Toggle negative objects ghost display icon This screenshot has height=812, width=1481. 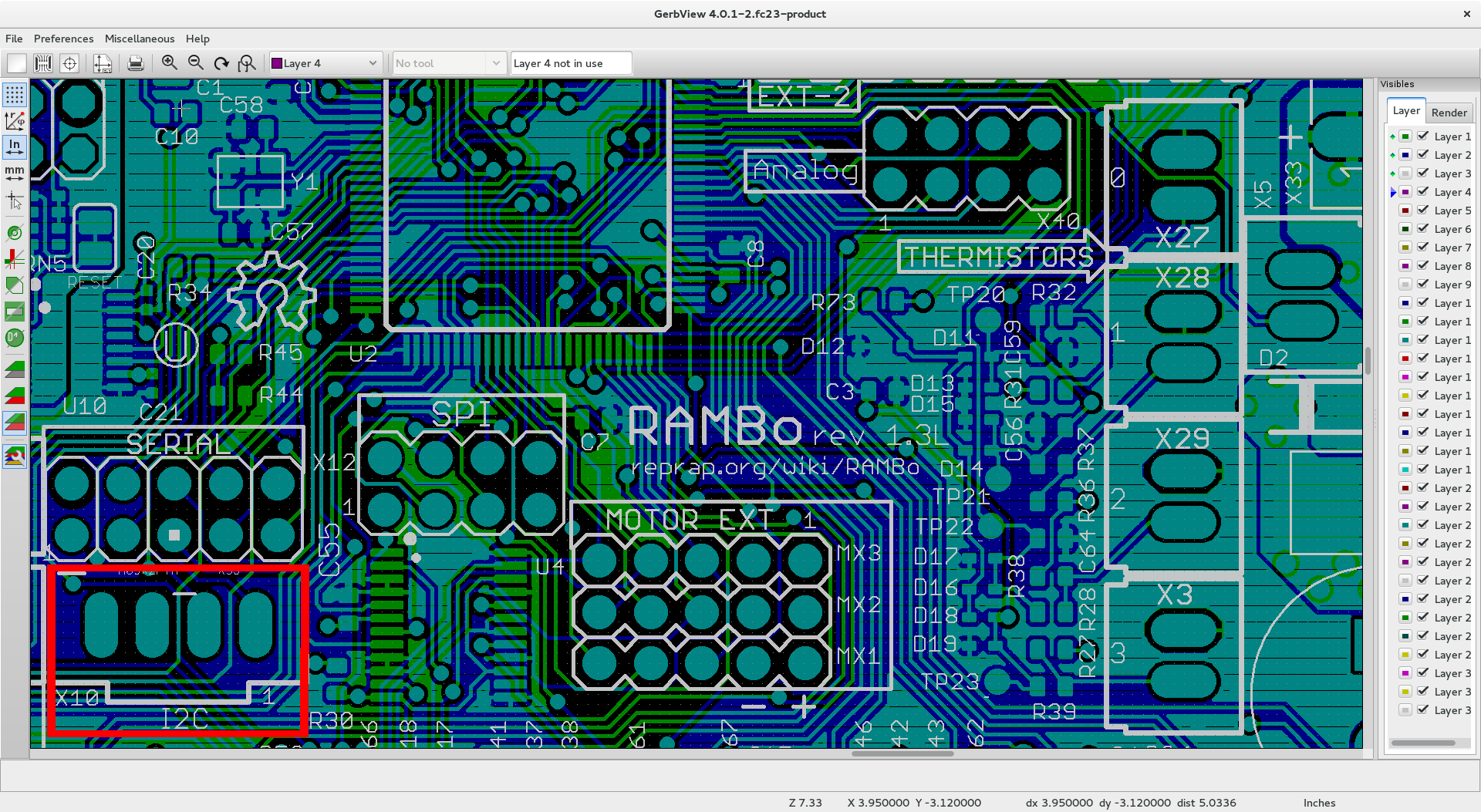click(15, 312)
